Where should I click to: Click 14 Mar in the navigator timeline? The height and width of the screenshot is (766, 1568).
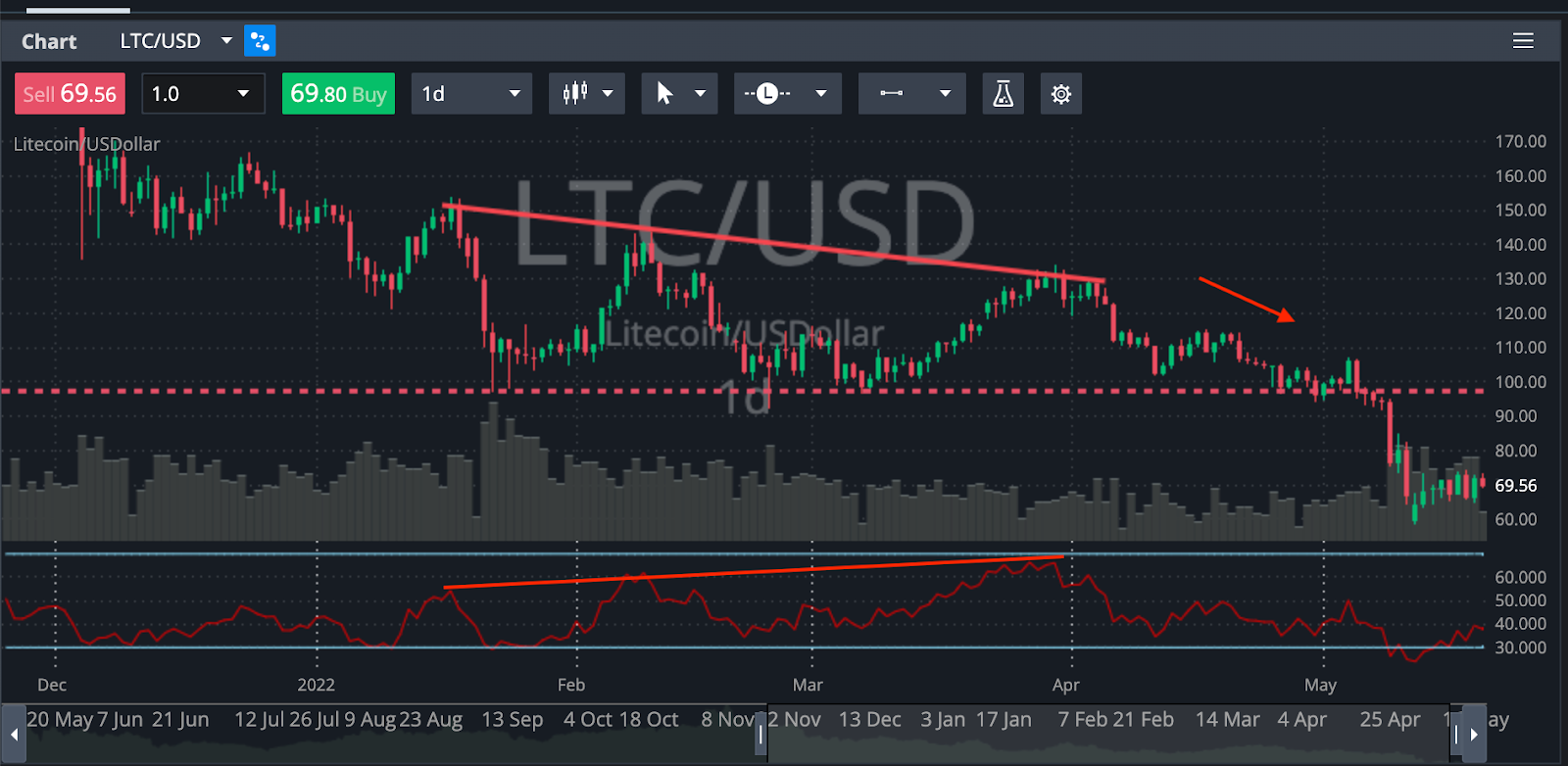[1227, 719]
